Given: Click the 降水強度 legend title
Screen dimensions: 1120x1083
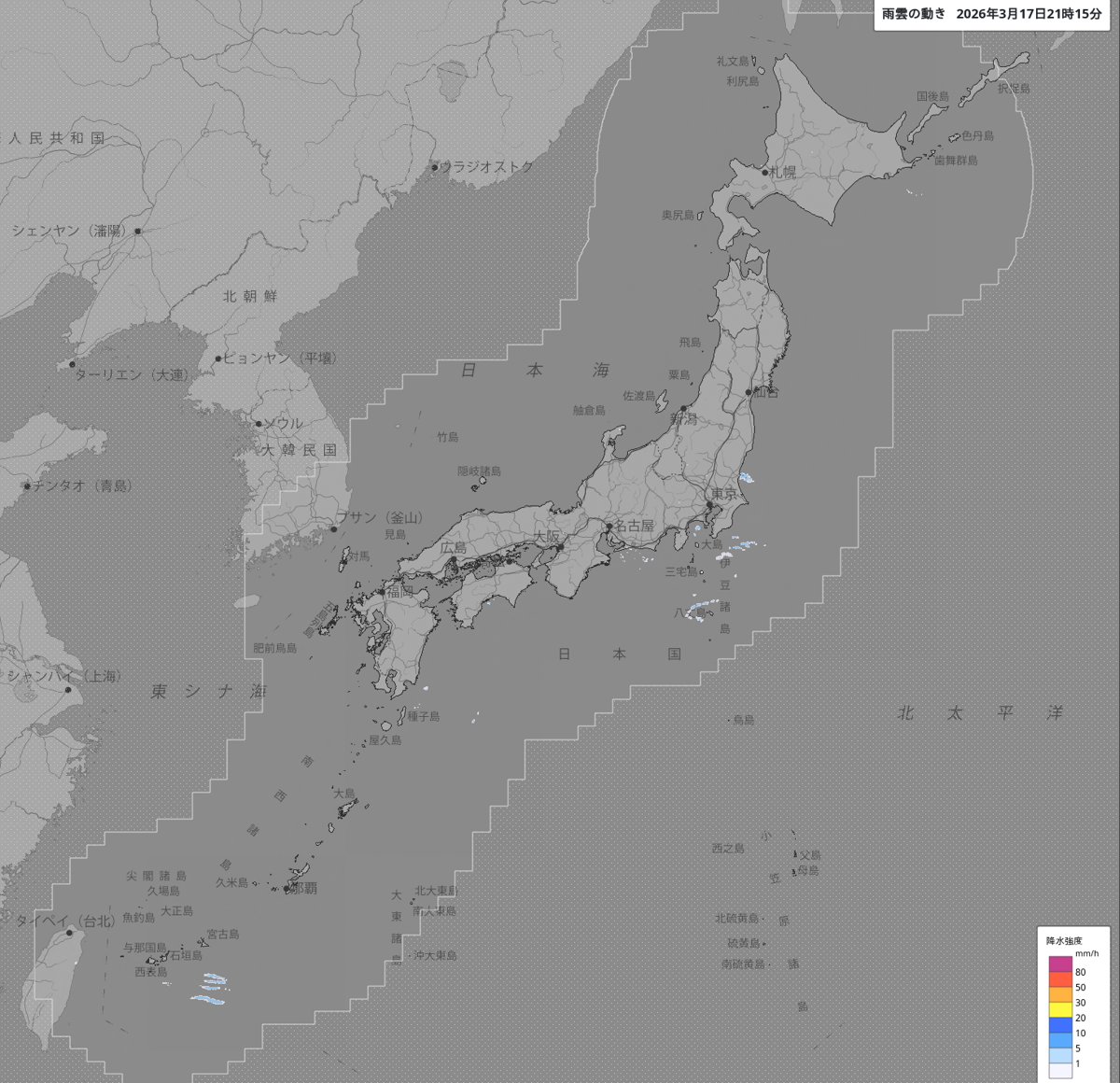Looking at the screenshot, I should point(1064,940).
